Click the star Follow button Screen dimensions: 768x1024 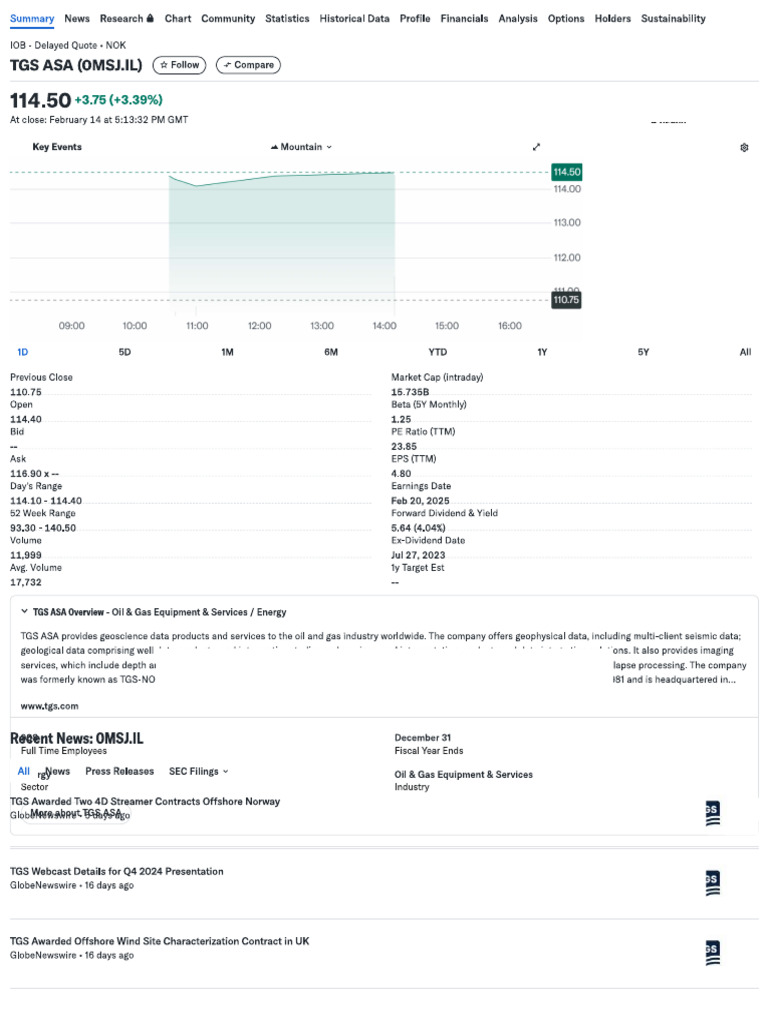point(180,65)
